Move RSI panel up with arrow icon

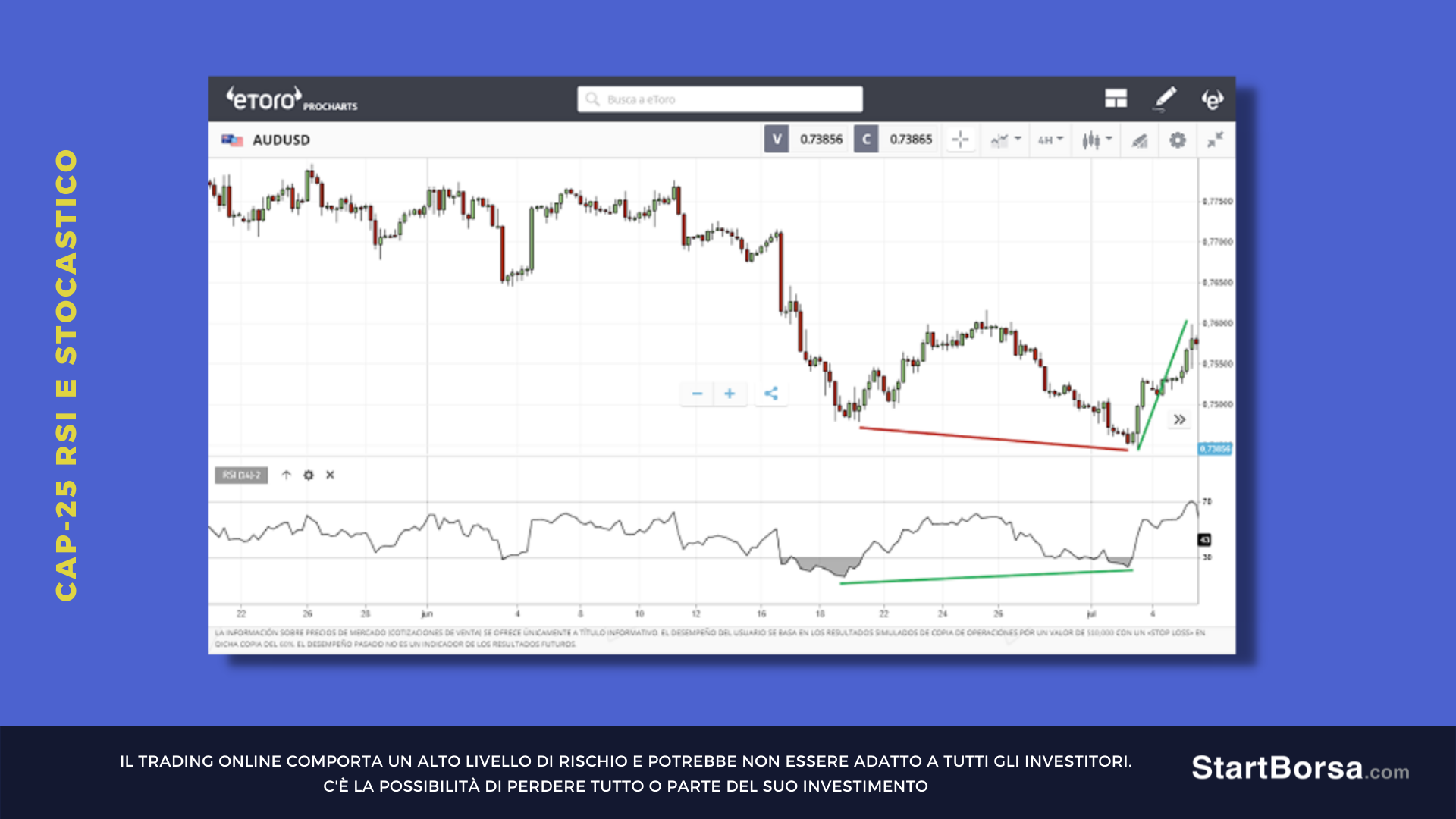(286, 475)
